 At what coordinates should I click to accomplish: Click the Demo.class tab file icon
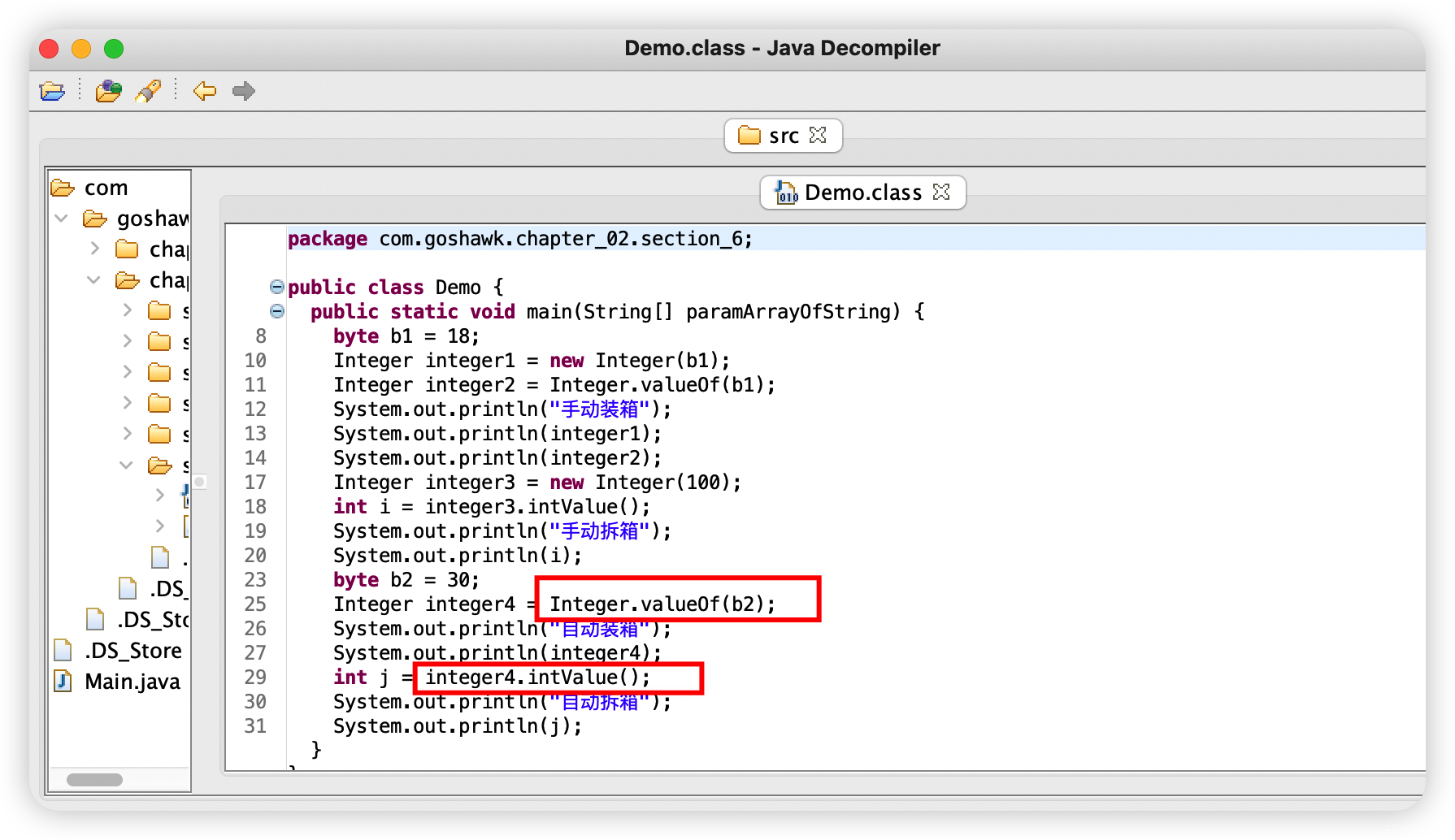[786, 193]
